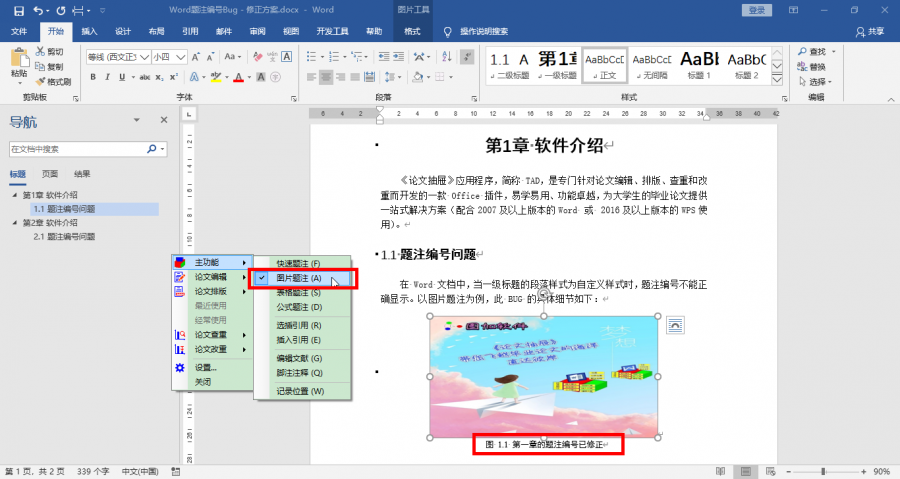Click the italic I icon

tap(107, 77)
